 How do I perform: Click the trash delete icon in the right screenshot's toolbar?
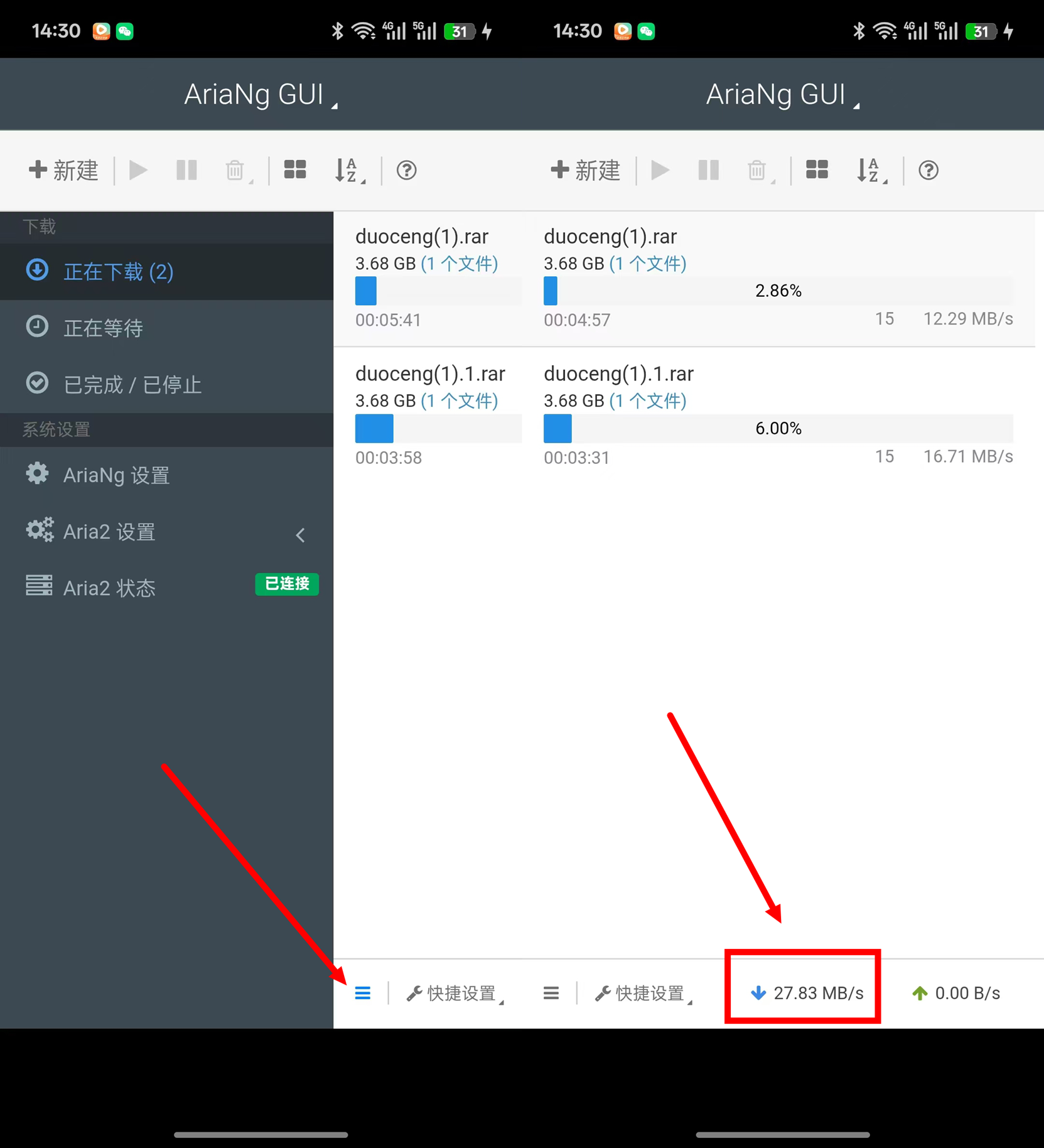click(x=757, y=170)
